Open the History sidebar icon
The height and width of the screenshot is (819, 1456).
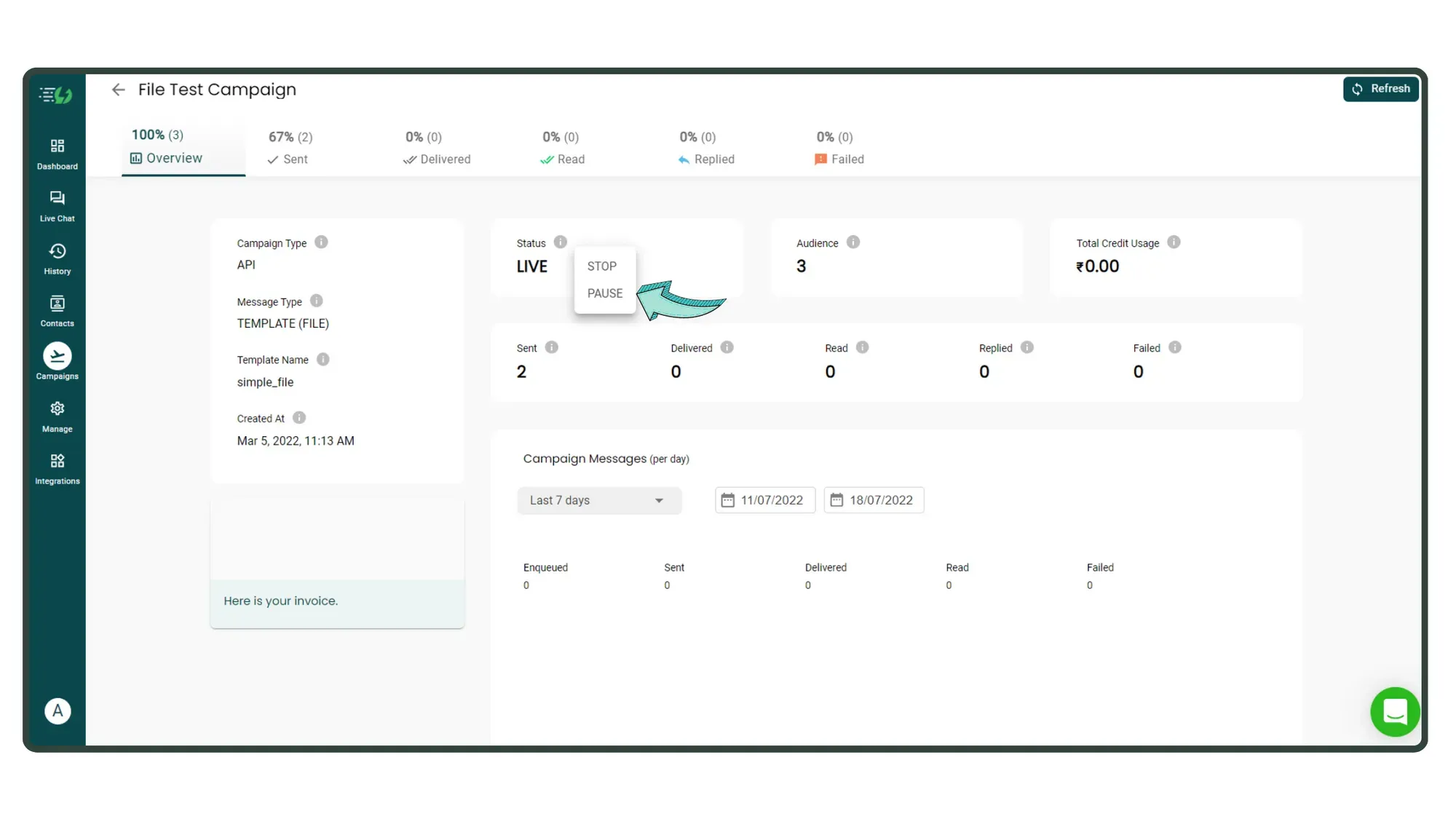[57, 258]
